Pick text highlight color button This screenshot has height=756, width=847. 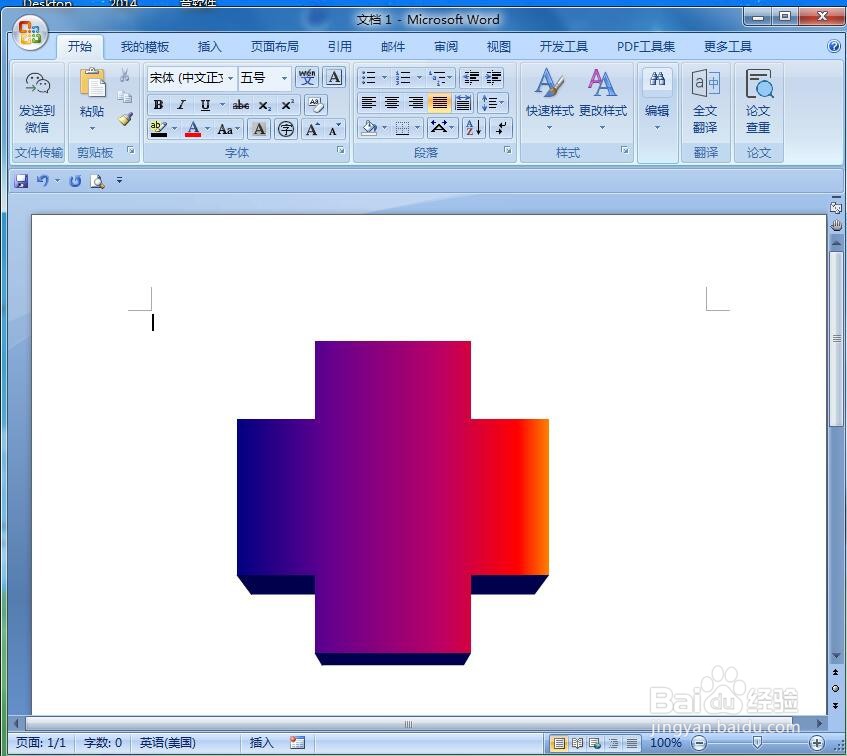click(159, 129)
